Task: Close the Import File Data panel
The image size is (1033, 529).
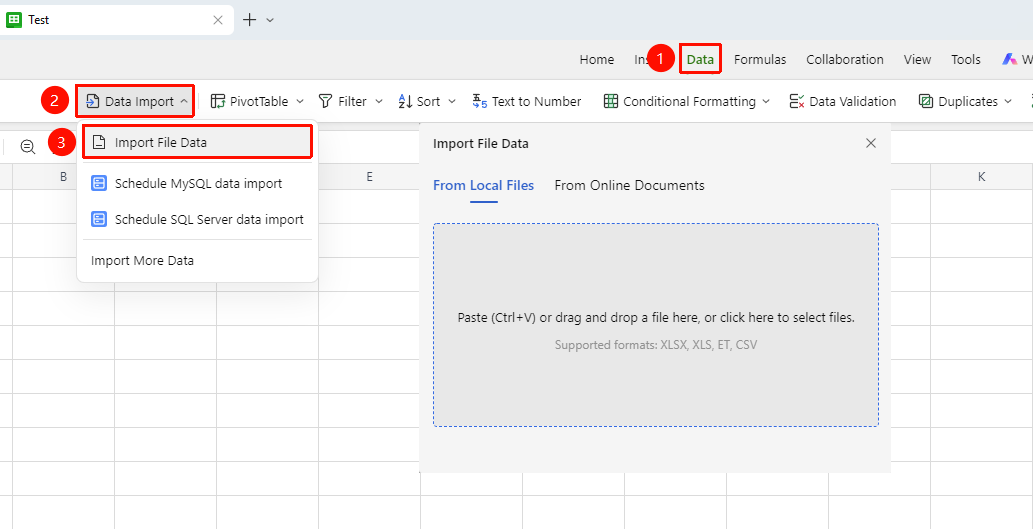Action: tap(871, 143)
